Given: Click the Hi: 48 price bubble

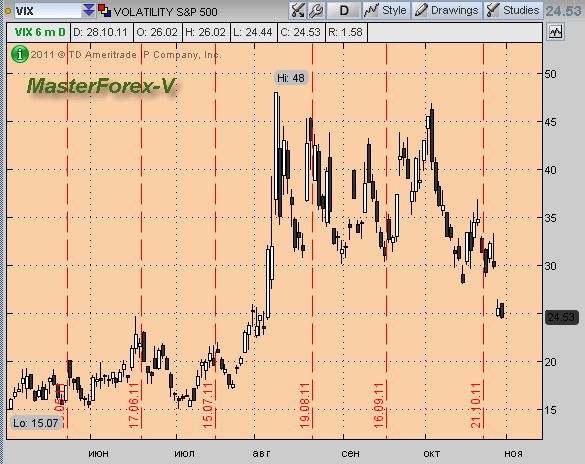Looking at the screenshot, I should (x=291, y=78).
